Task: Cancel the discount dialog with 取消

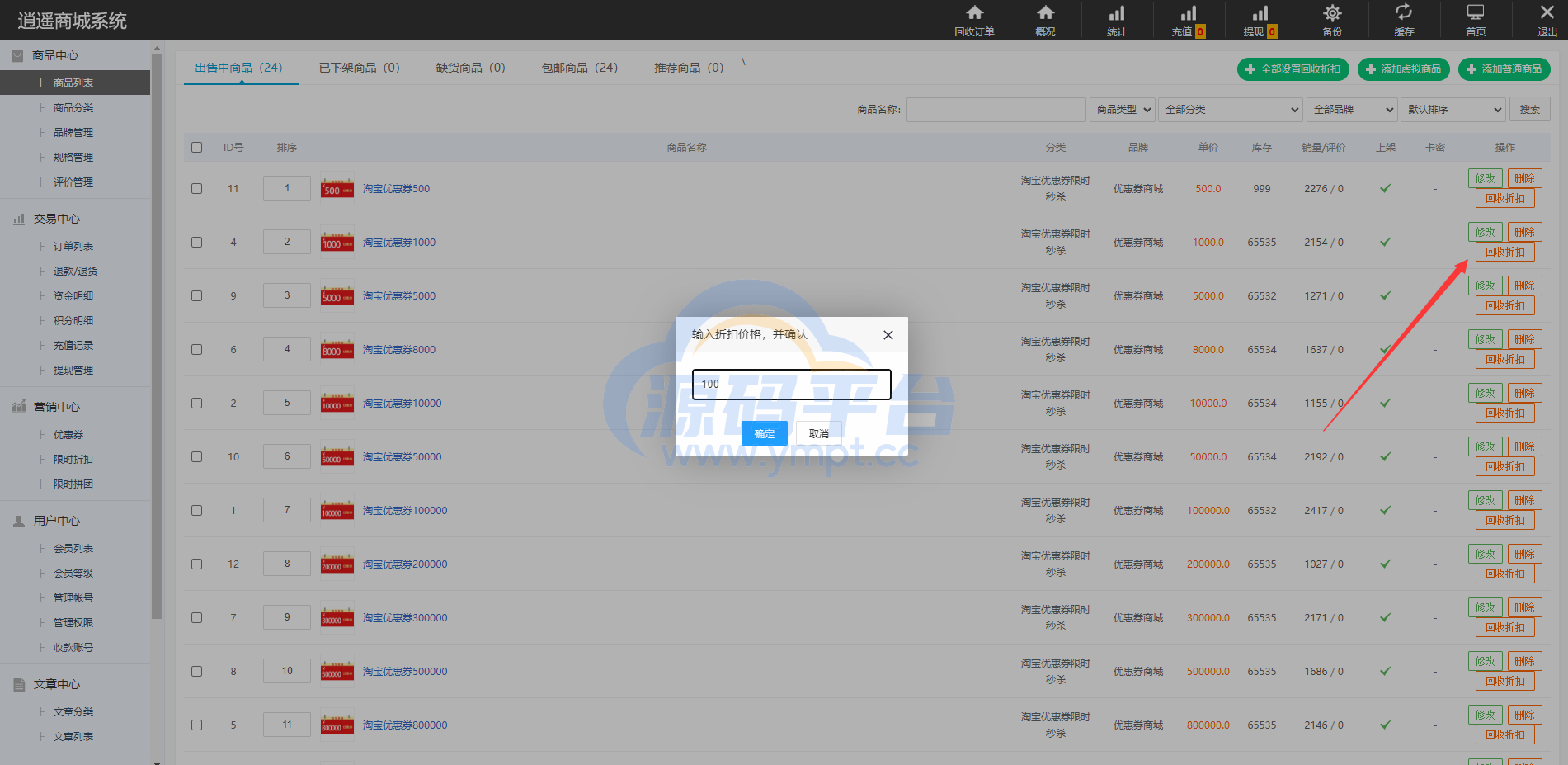Action: 819,433
